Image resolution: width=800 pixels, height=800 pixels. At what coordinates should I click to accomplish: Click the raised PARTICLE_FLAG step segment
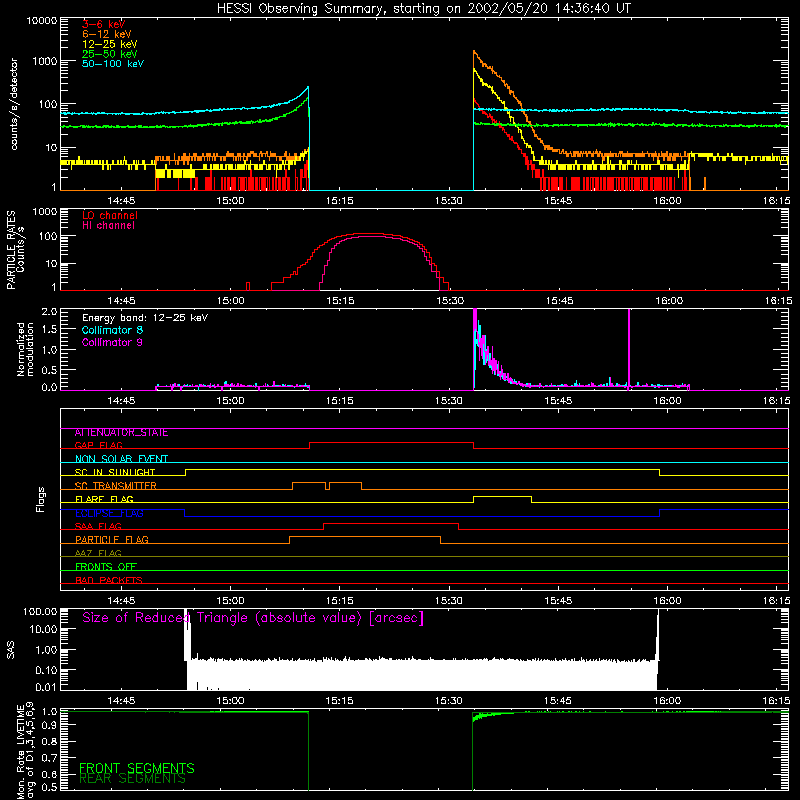365,537
